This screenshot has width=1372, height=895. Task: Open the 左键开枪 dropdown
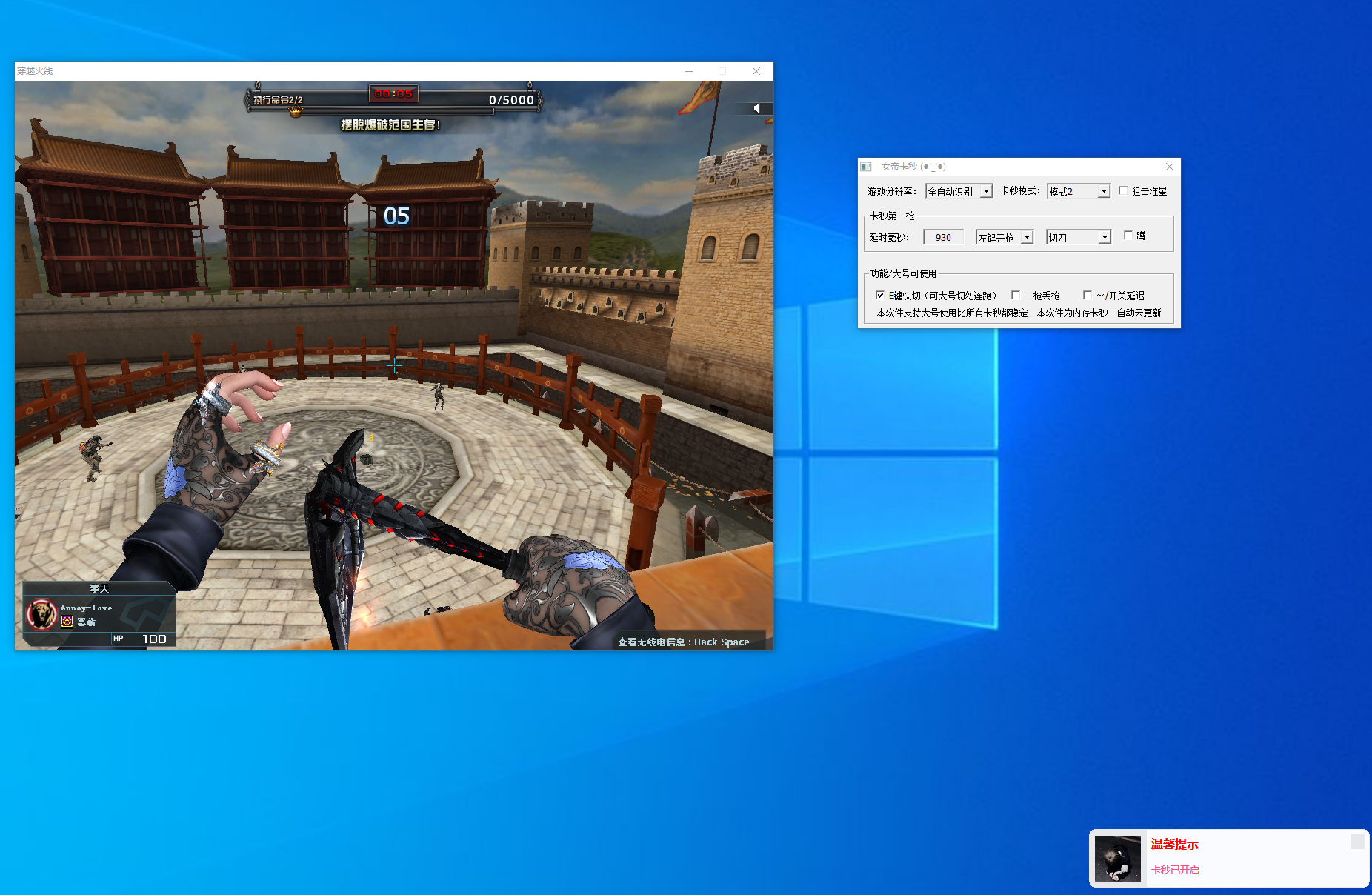tap(1005, 237)
